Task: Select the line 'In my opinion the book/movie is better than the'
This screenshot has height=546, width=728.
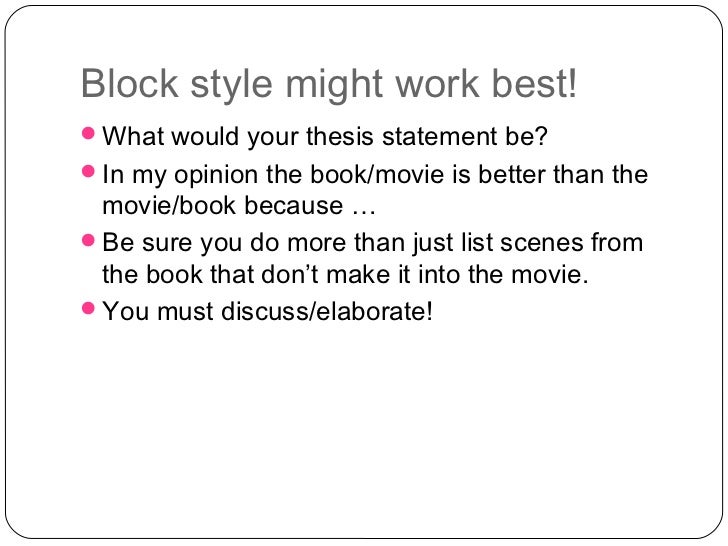Action: point(375,176)
